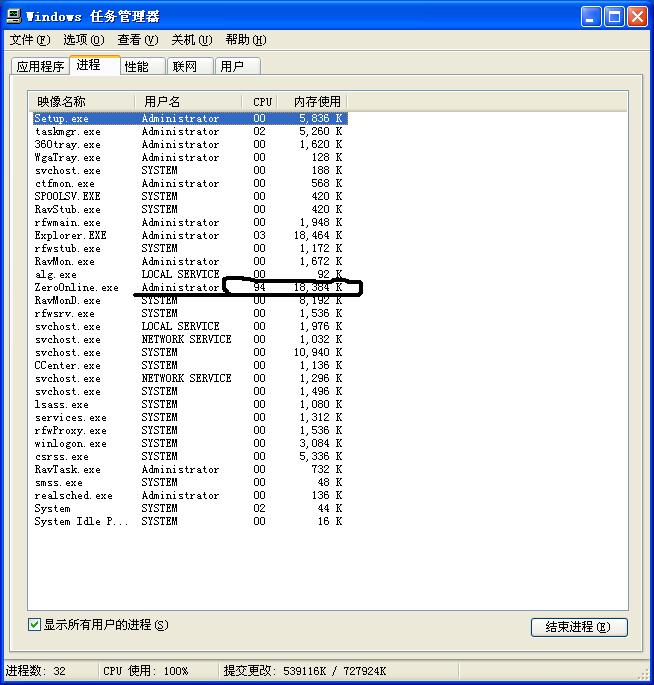
Task: Select the csrss.exe process
Action: coord(190,457)
